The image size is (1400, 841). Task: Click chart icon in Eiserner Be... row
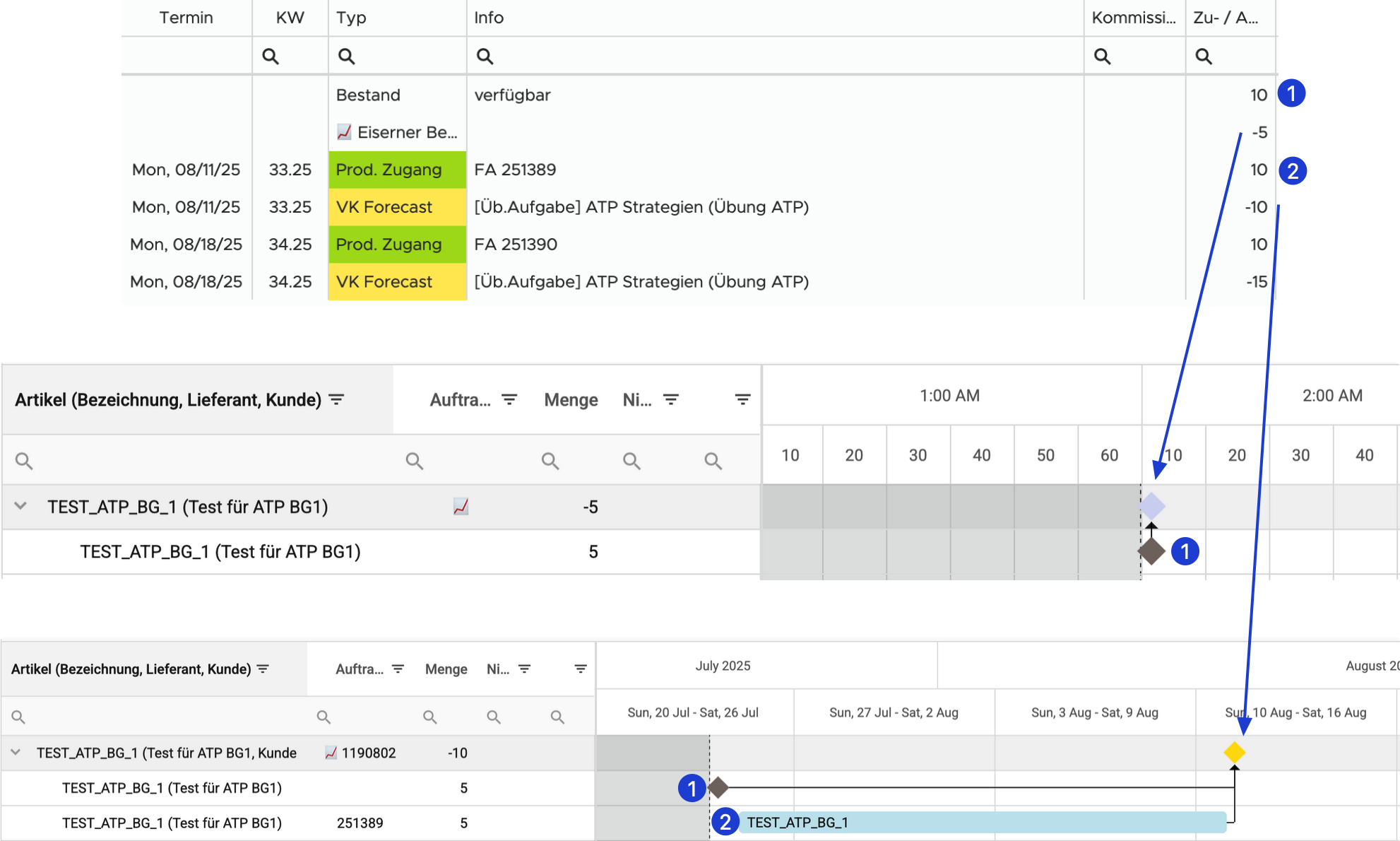[x=344, y=132]
